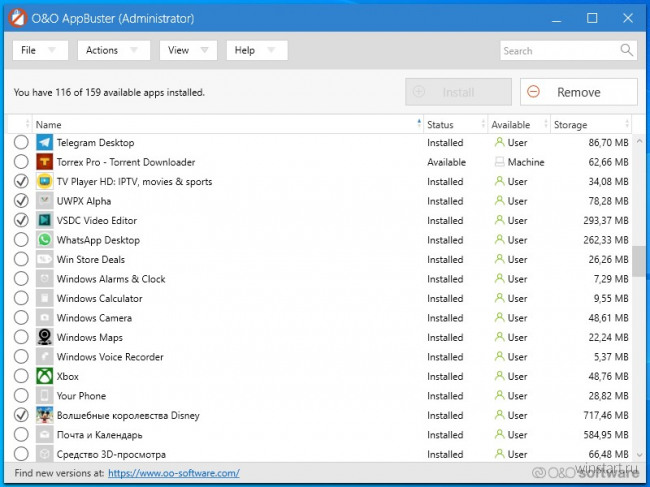Open the View menu
The width and height of the screenshot is (650, 487).
[188, 50]
